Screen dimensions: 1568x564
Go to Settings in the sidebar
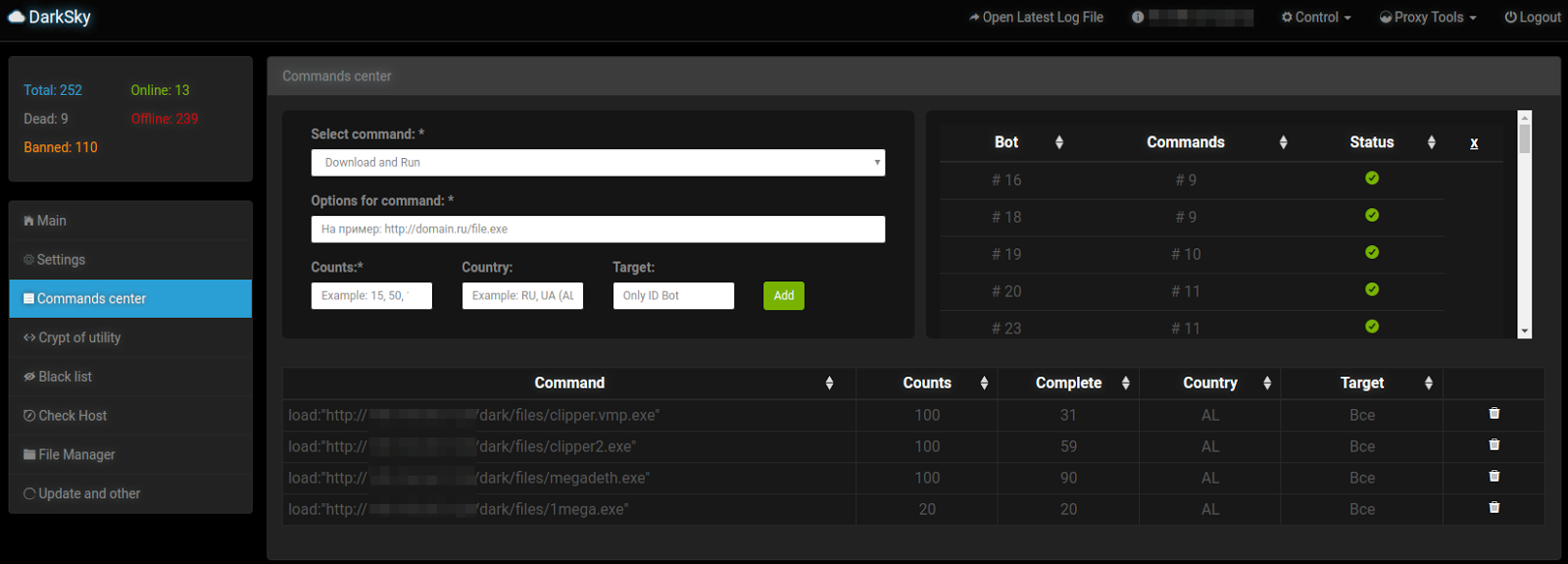tap(130, 260)
